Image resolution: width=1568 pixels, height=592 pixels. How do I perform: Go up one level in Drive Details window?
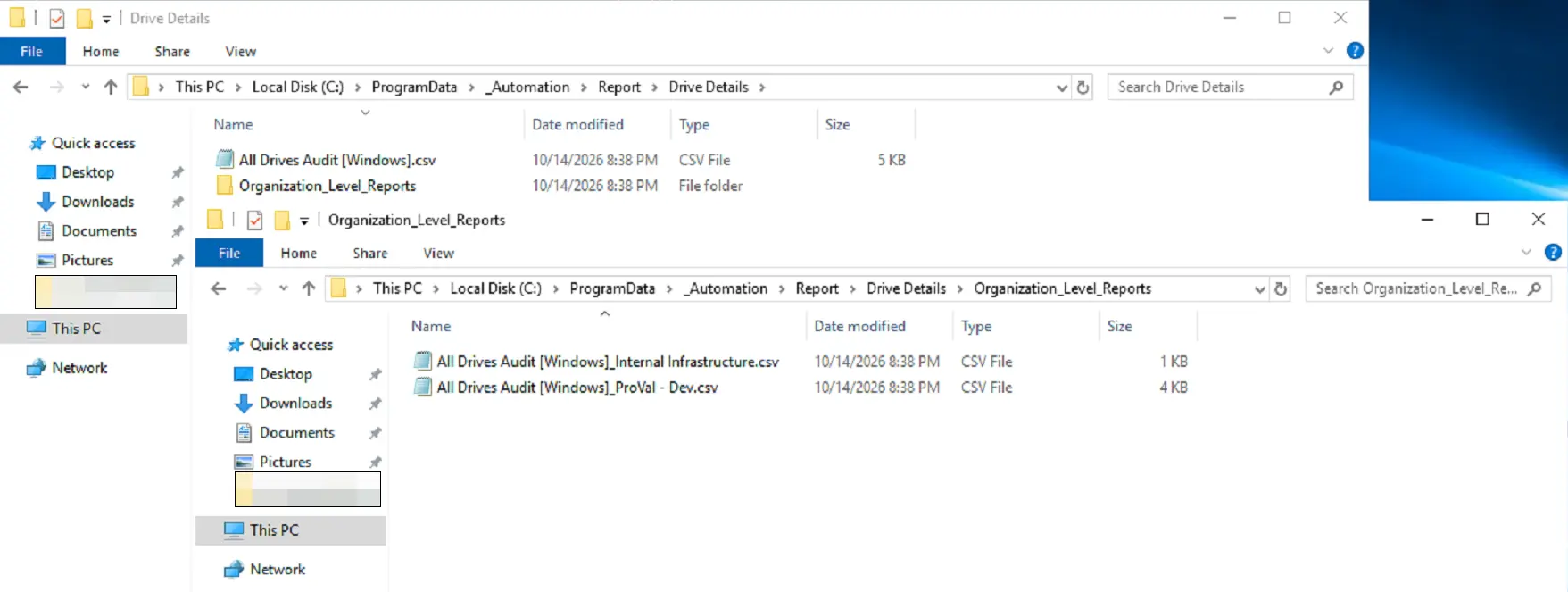pyautogui.click(x=111, y=87)
